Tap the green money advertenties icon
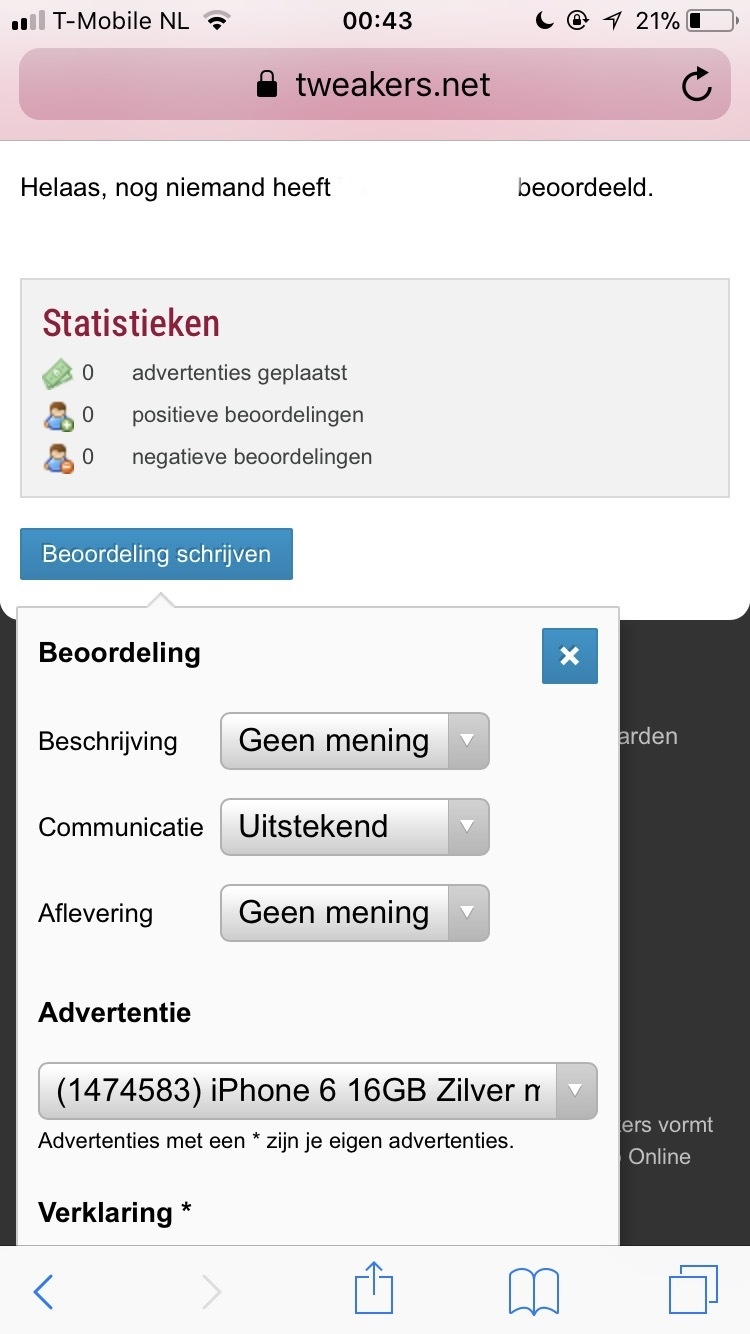Image resolution: width=750 pixels, height=1334 pixels. (x=58, y=374)
